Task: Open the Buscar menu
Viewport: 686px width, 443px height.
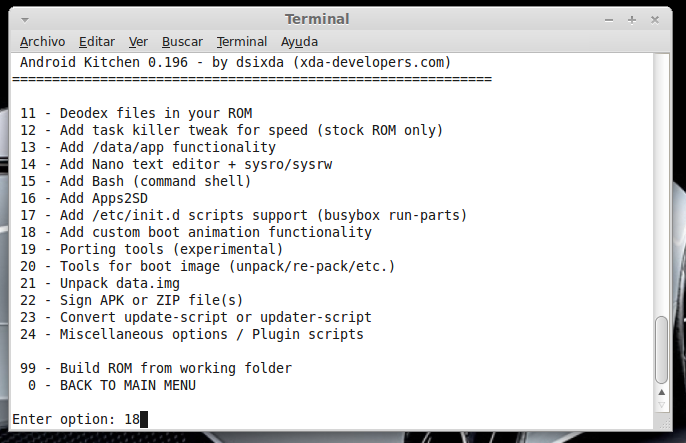Action: coord(182,41)
